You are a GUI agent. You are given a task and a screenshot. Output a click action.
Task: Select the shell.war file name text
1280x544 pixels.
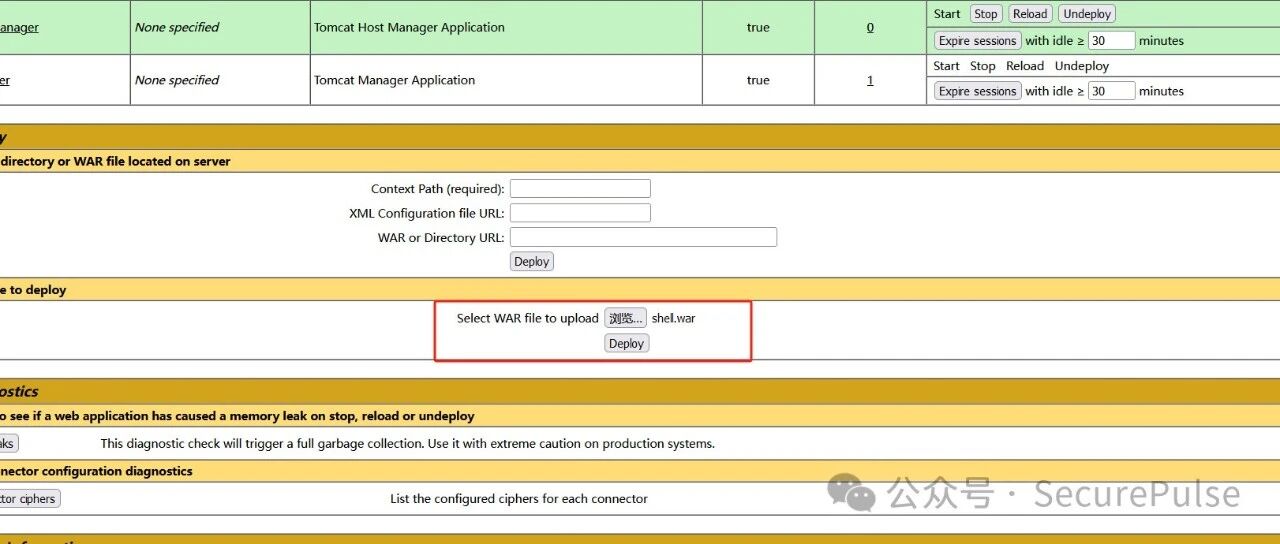673,318
